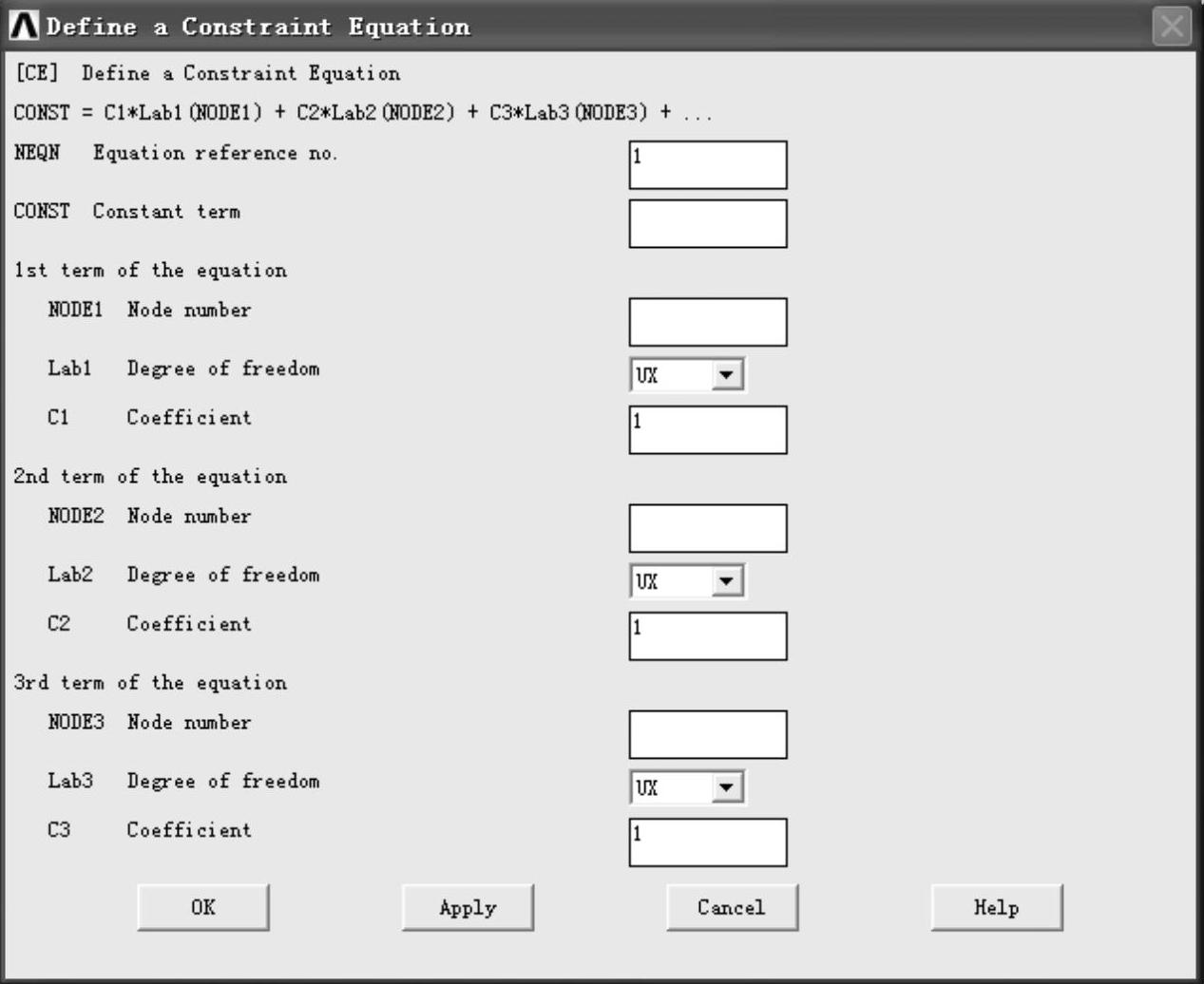This screenshot has height=984, width=1204.
Task: Click the Cancel button
Action: pyautogui.click(x=732, y=908)
